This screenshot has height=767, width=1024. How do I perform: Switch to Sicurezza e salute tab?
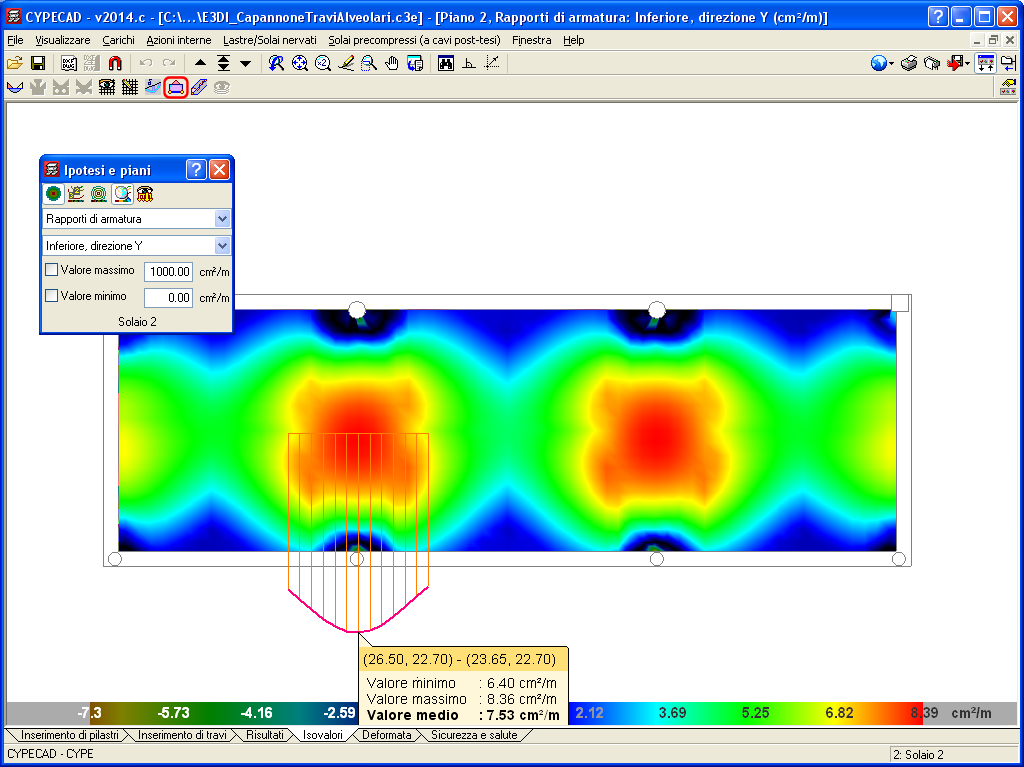click(474, 735)
